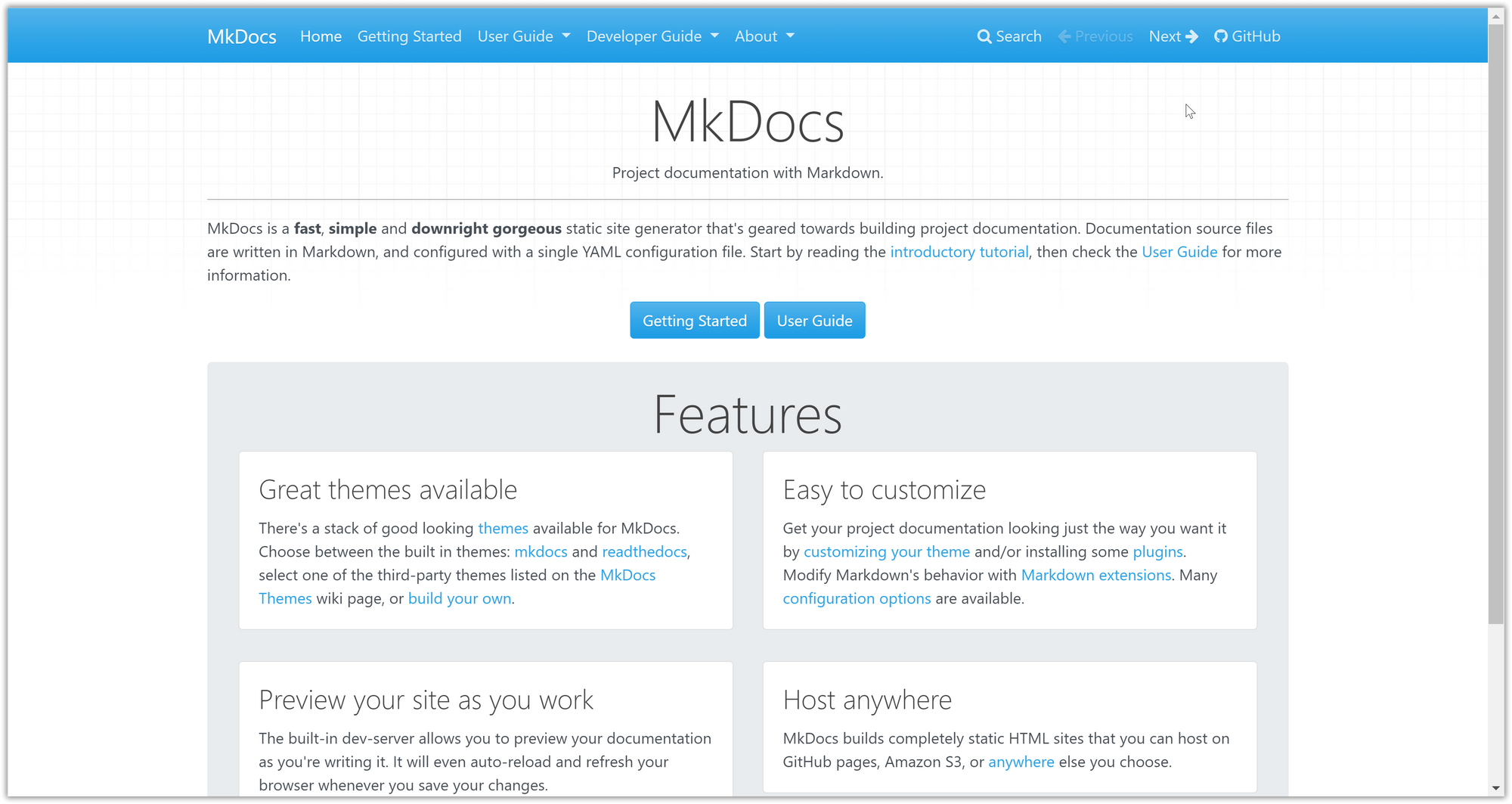Follow the anywhere hosting link
Image resolution: width=1512 pixels, height=804 pixels.
[1021, 762]
